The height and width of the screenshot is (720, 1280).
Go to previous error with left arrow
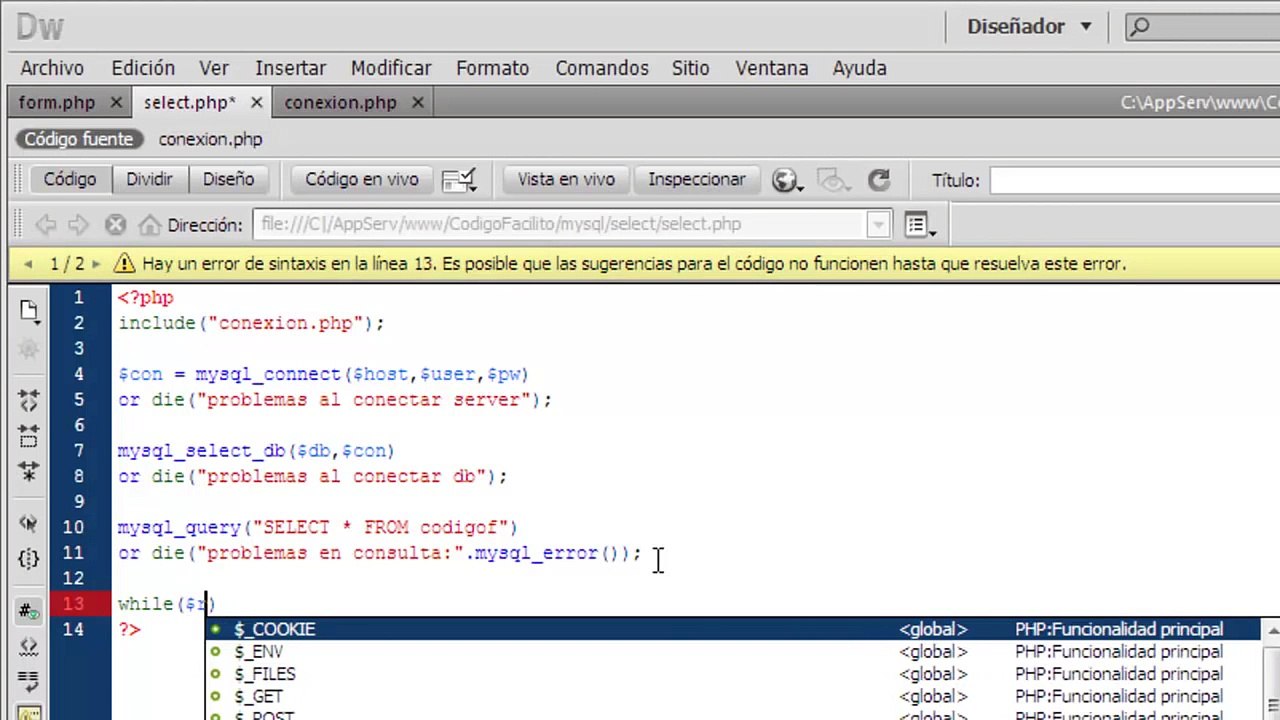click(28, 264)
